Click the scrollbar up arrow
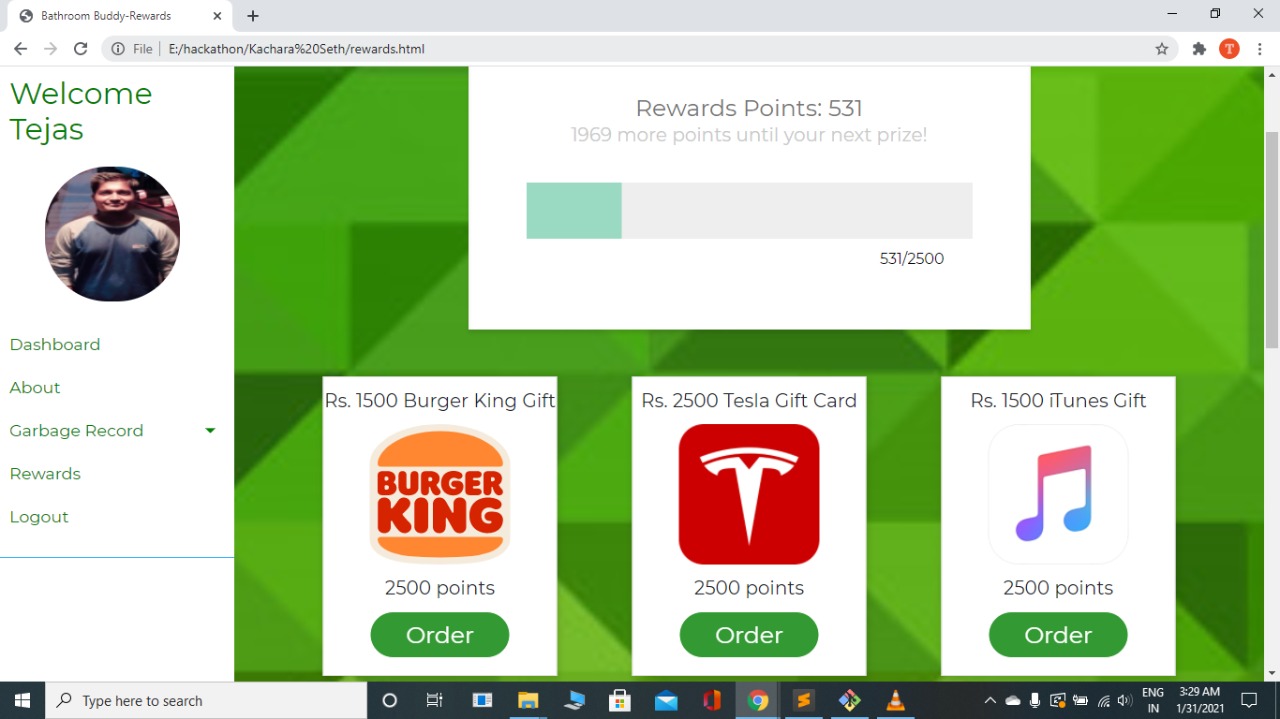 (x=1272, y=74)
